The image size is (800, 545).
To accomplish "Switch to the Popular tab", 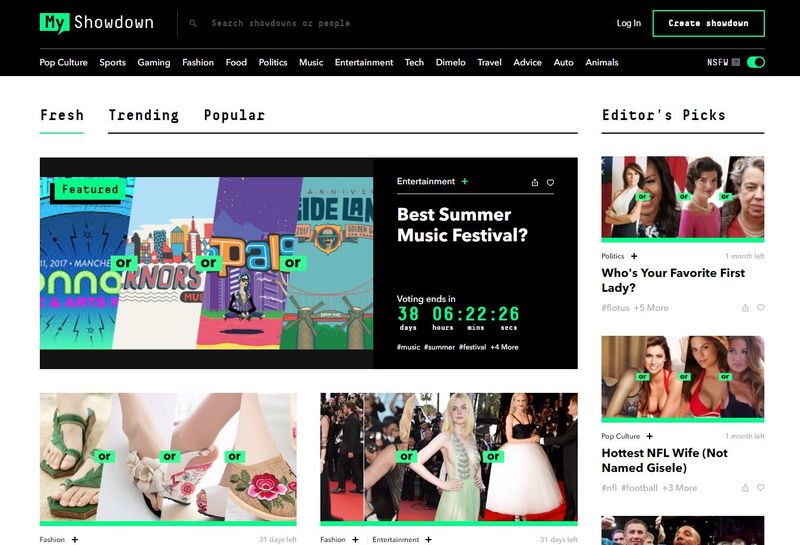I will [x=234, y=115].
